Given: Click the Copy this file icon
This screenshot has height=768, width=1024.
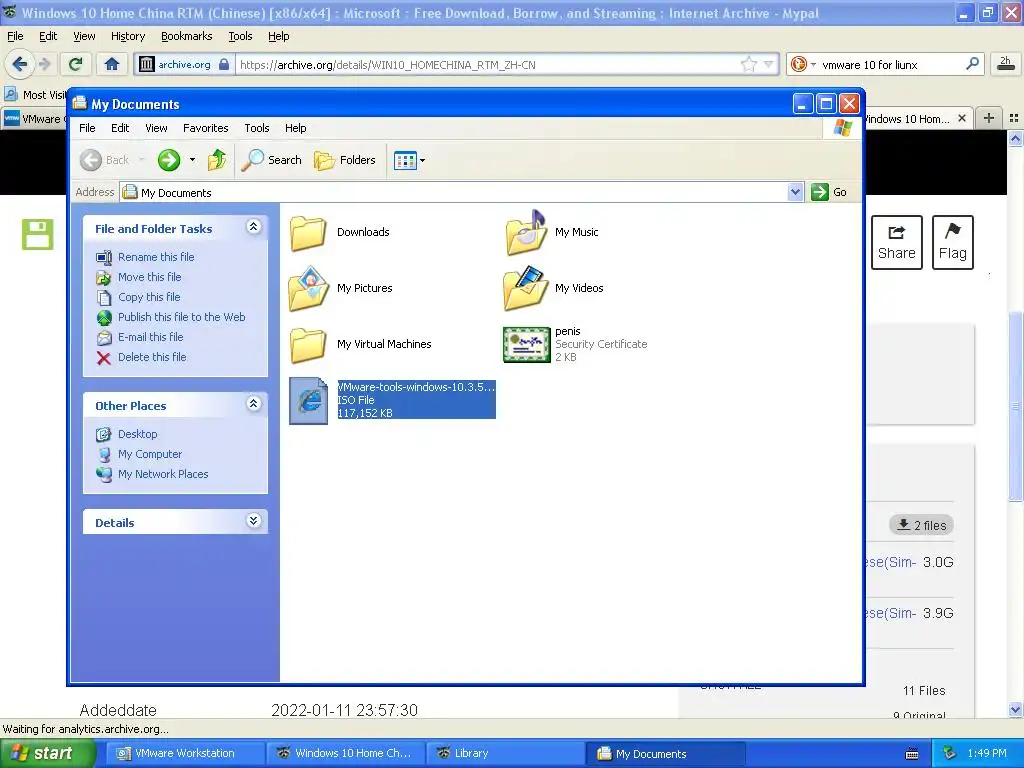Looking at the screenshot, I should tap(104, 298).
